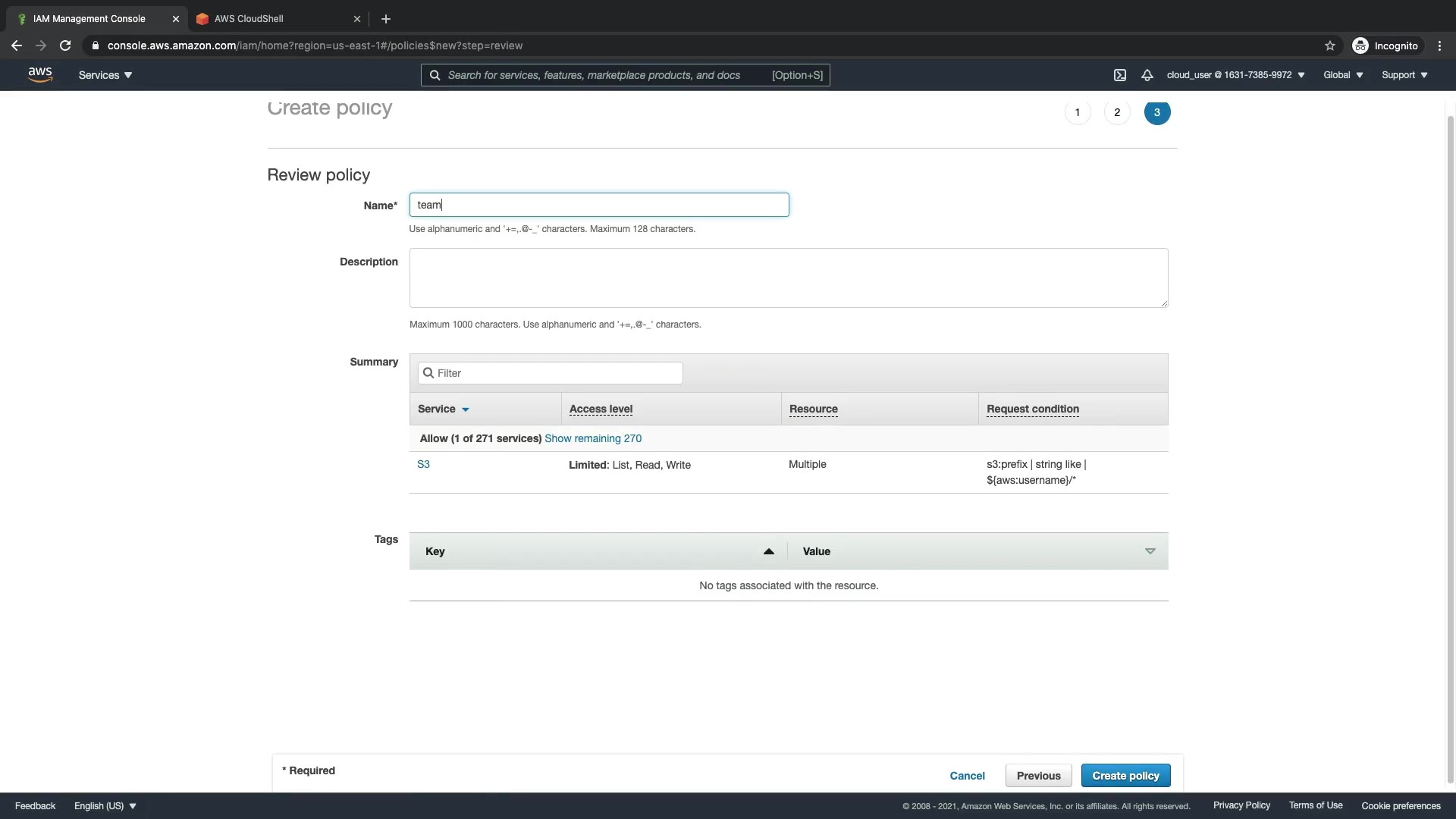Image resolution: width=1456 pixels, height=819 pixels.
Task: Open Chrome three-dot menu
Action: [x=1439, y=46]
